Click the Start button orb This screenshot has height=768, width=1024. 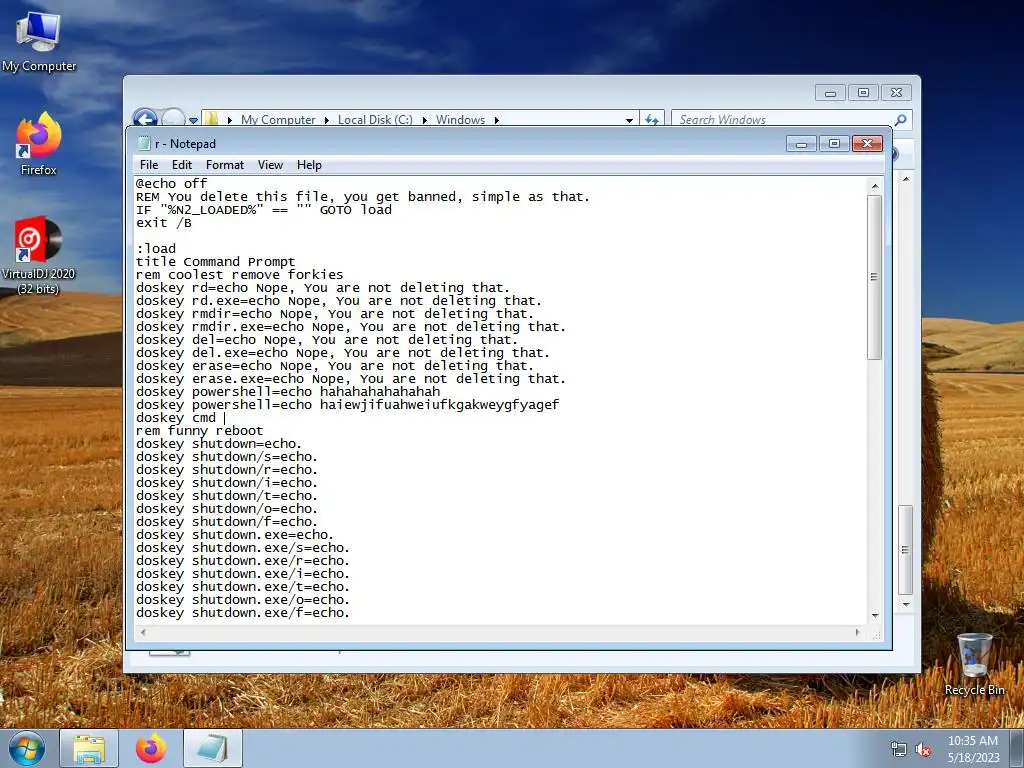[x=27, y=748]
